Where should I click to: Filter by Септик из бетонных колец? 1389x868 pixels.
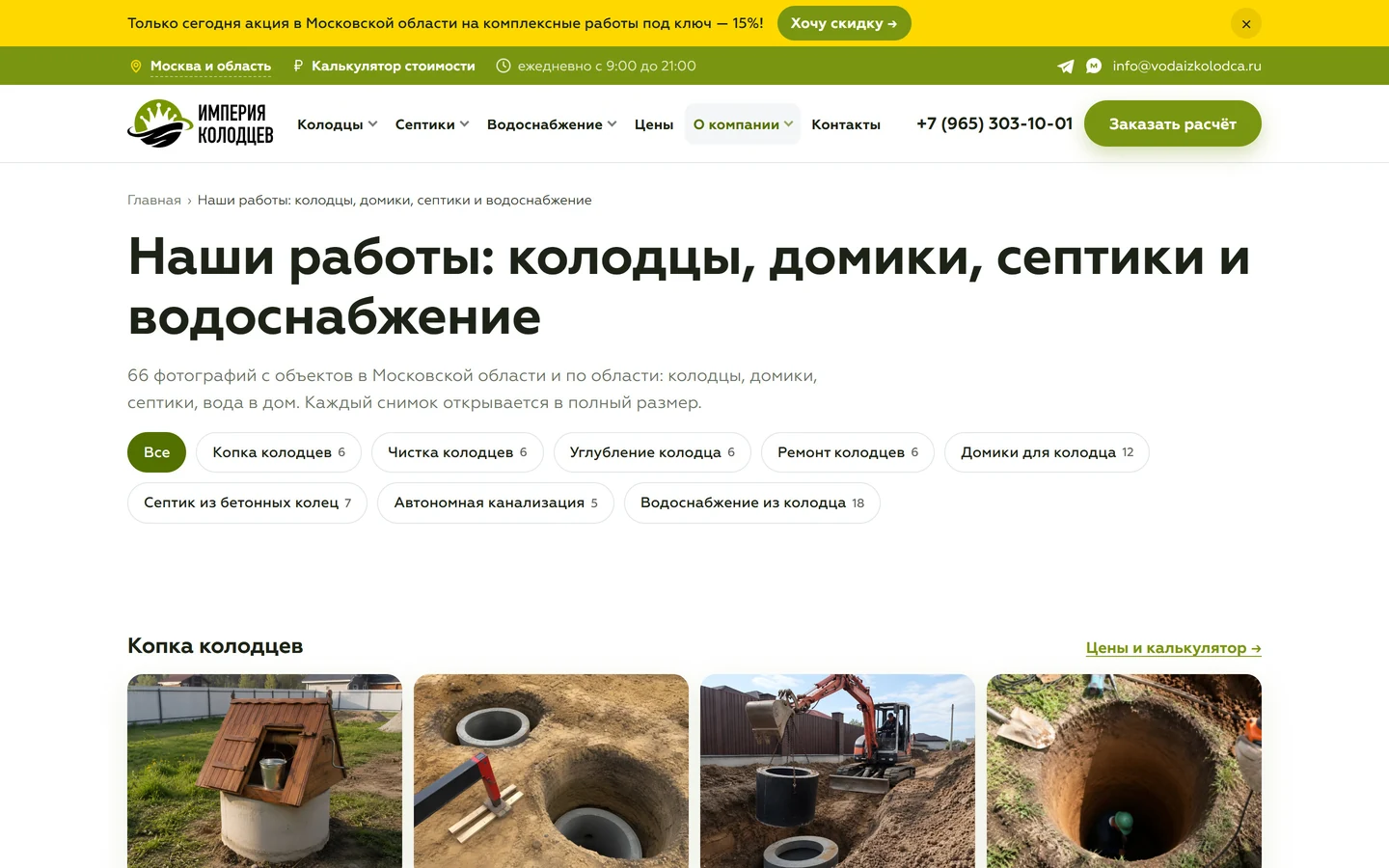point(247,502)
